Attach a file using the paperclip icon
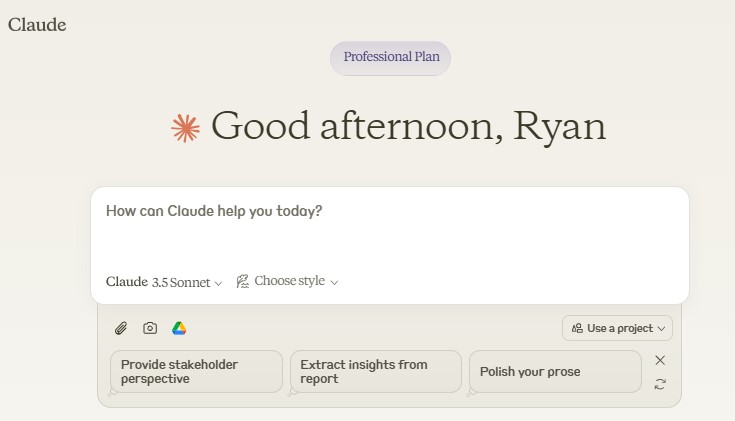Screen dimensions: 735x421 click(120, 328)
